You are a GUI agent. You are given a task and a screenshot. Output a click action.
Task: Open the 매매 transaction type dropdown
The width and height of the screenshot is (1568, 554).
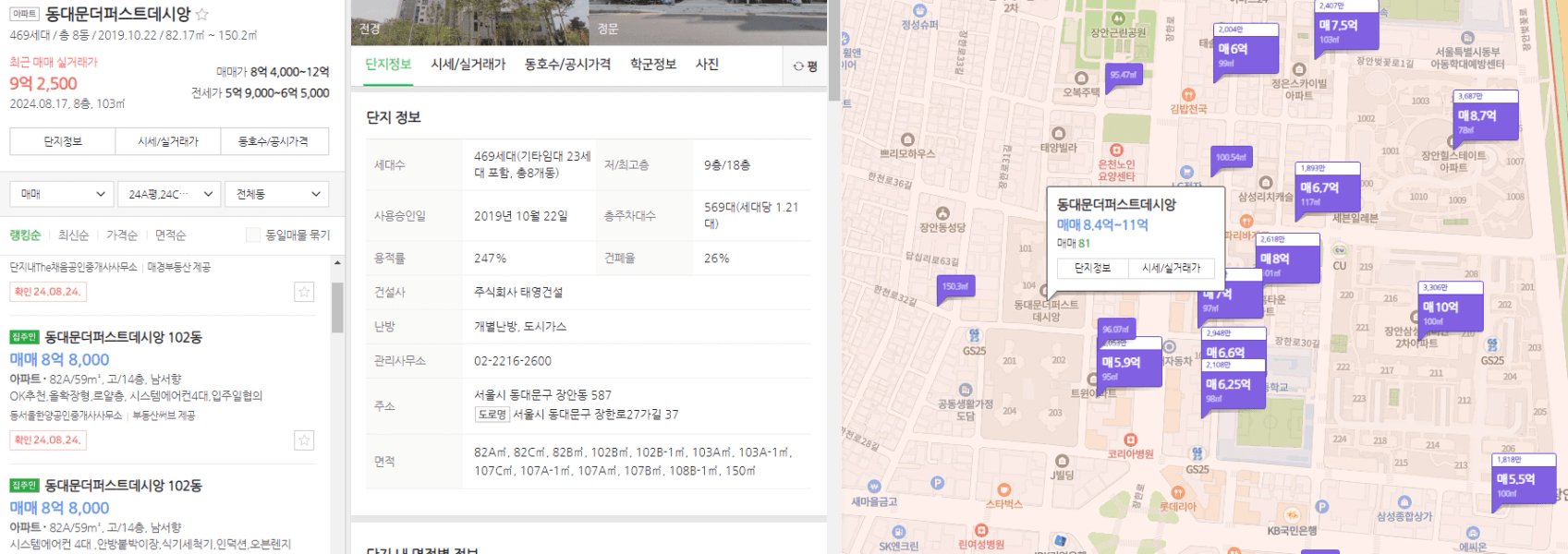click(62, 194)
